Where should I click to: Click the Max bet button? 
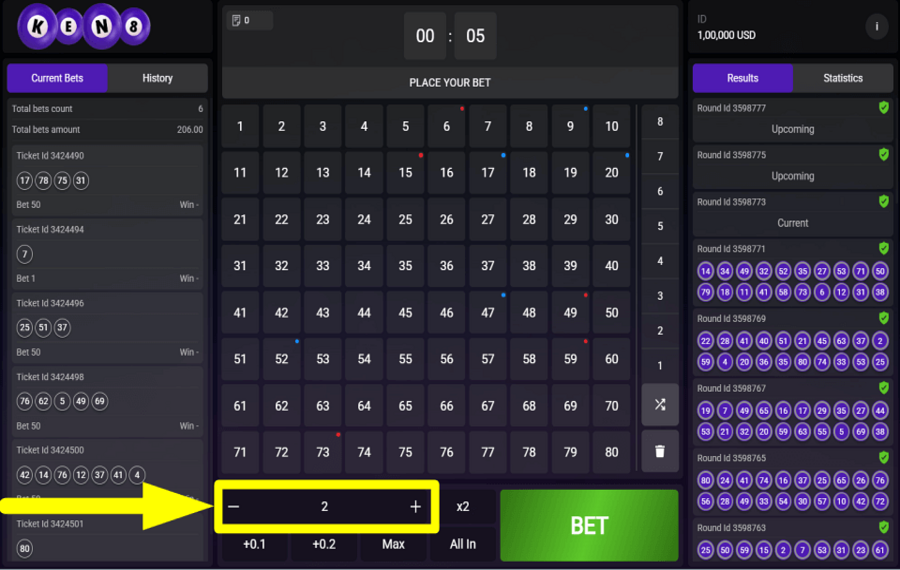393,544
